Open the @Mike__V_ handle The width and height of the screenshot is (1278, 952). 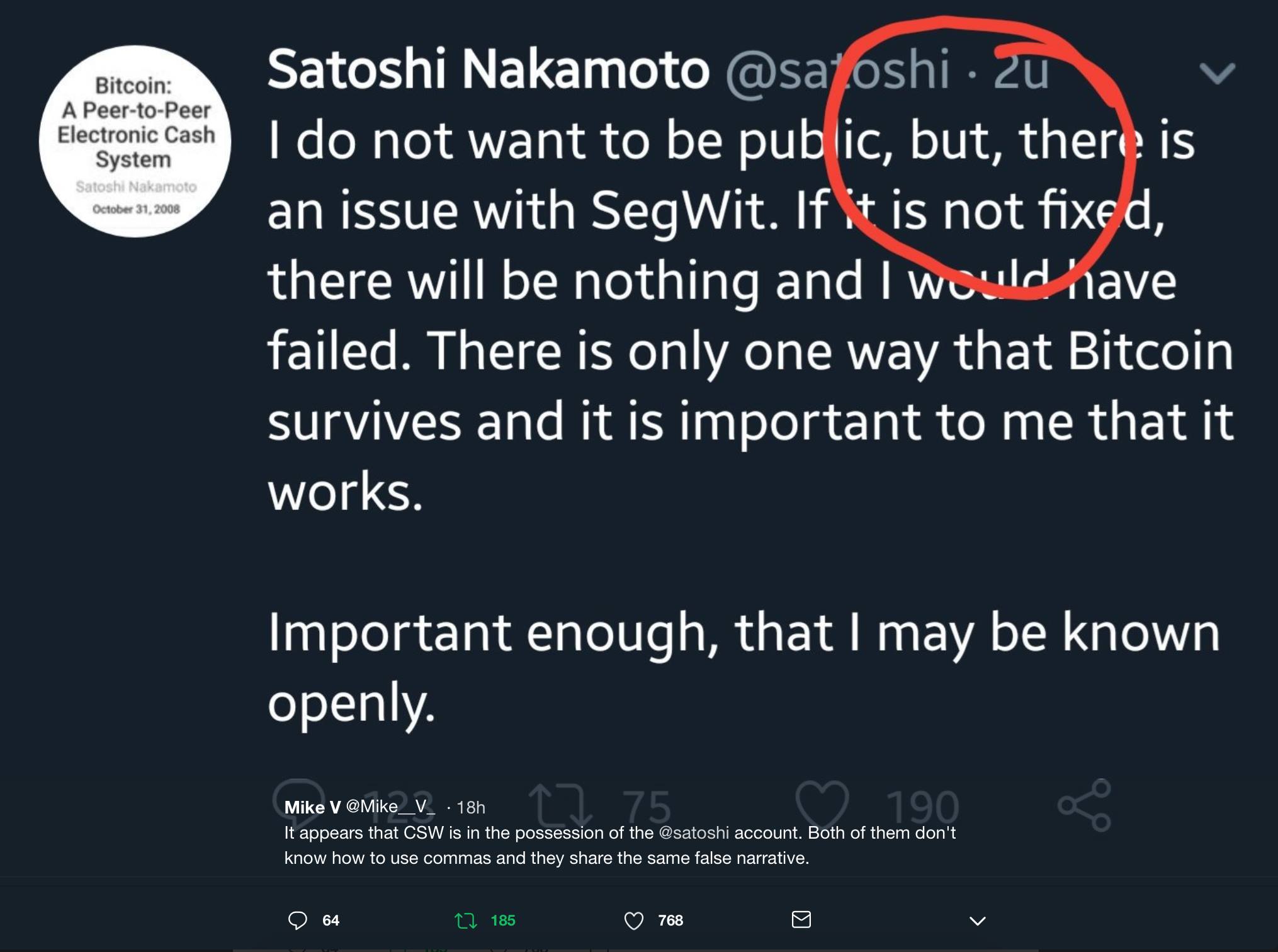coord(390,807)
